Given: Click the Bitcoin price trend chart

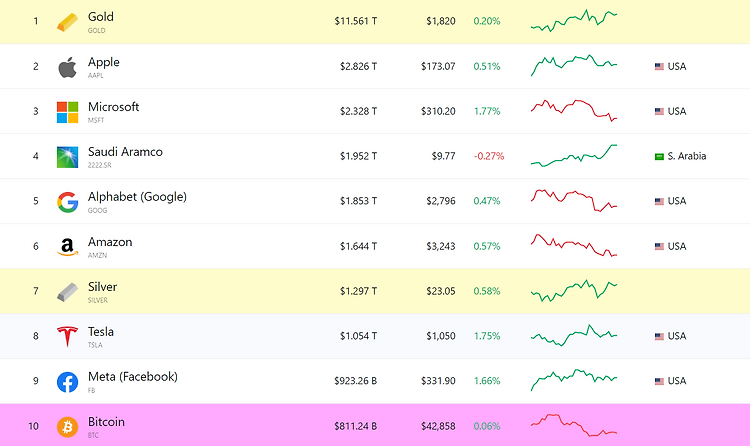Looking at the screenshot, I should [574, 425].
